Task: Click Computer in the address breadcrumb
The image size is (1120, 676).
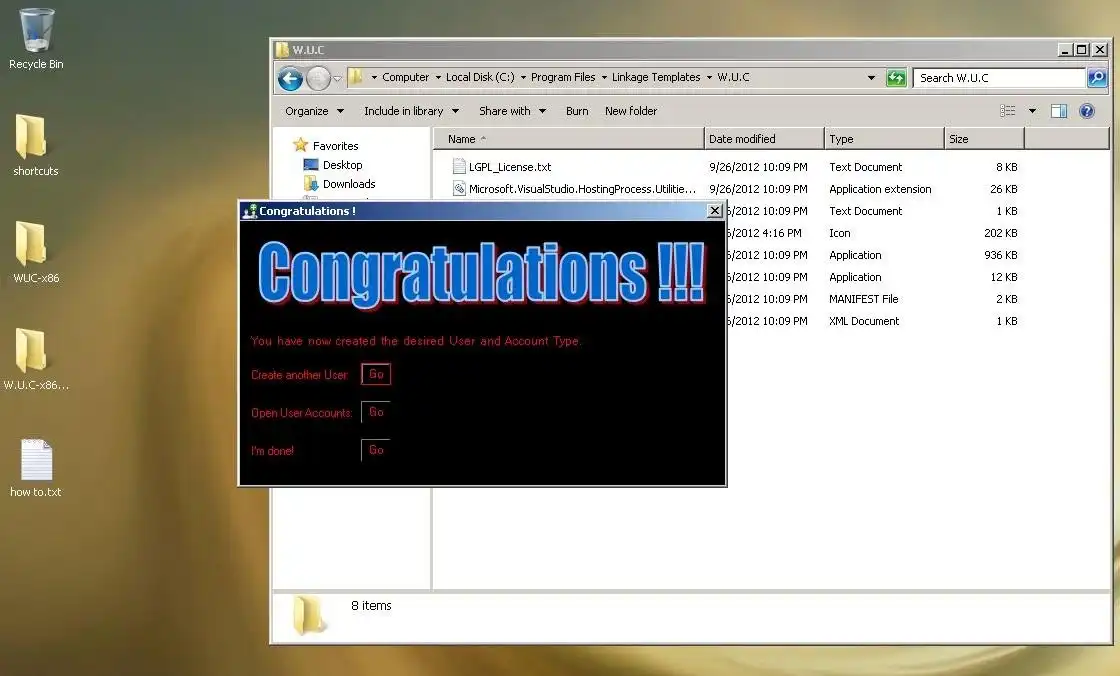Action: click(406, 77)
